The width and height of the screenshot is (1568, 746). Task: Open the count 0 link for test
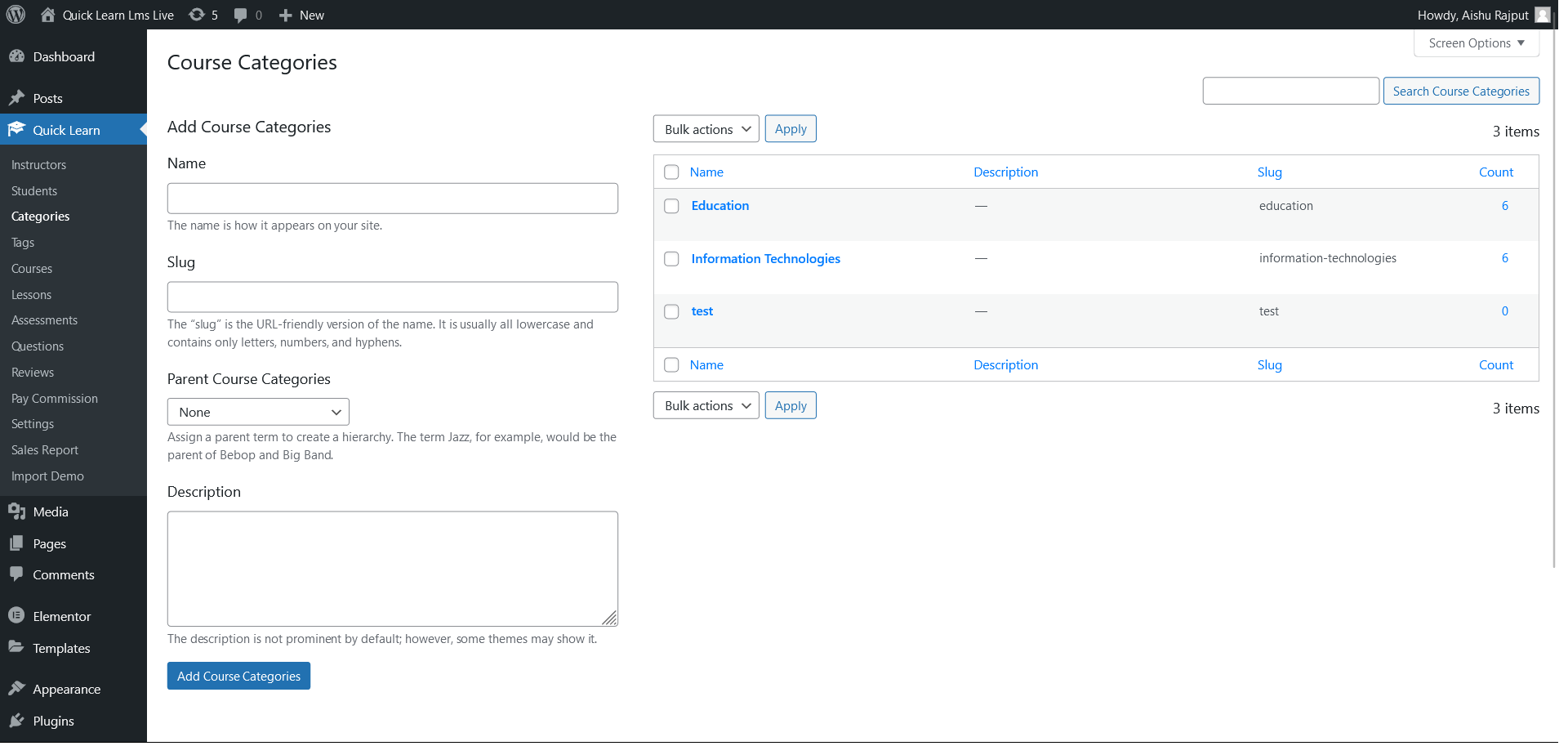coord(1505,311)
